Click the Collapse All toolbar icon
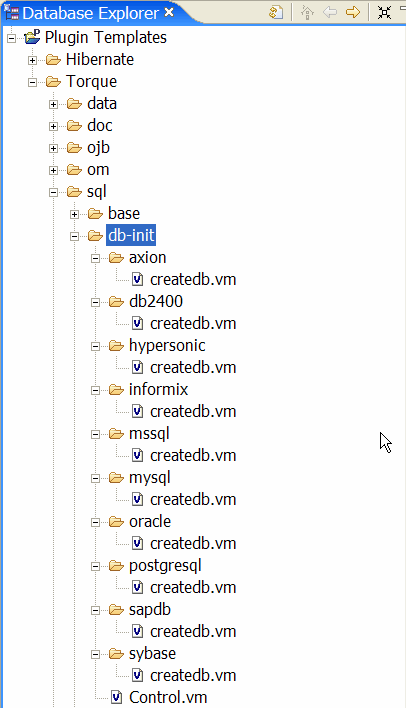The width and height of the screenshot is (406, 708). 384,12
